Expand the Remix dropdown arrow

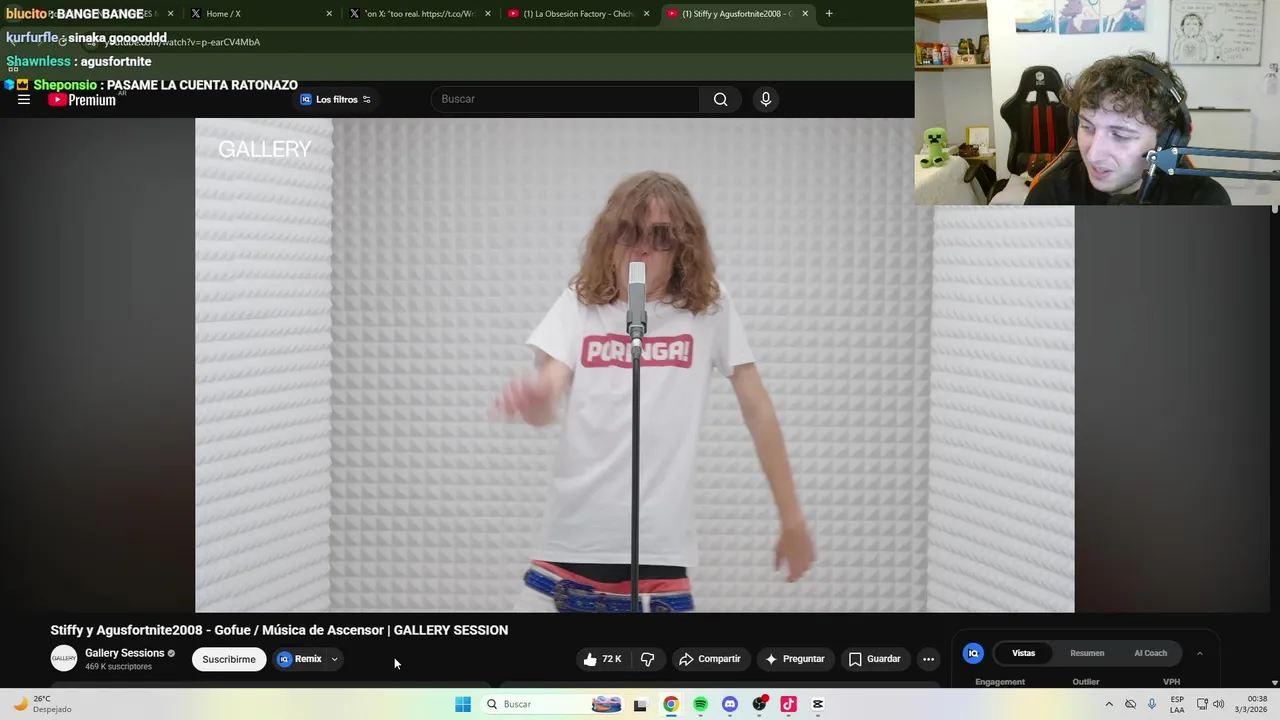335,659
